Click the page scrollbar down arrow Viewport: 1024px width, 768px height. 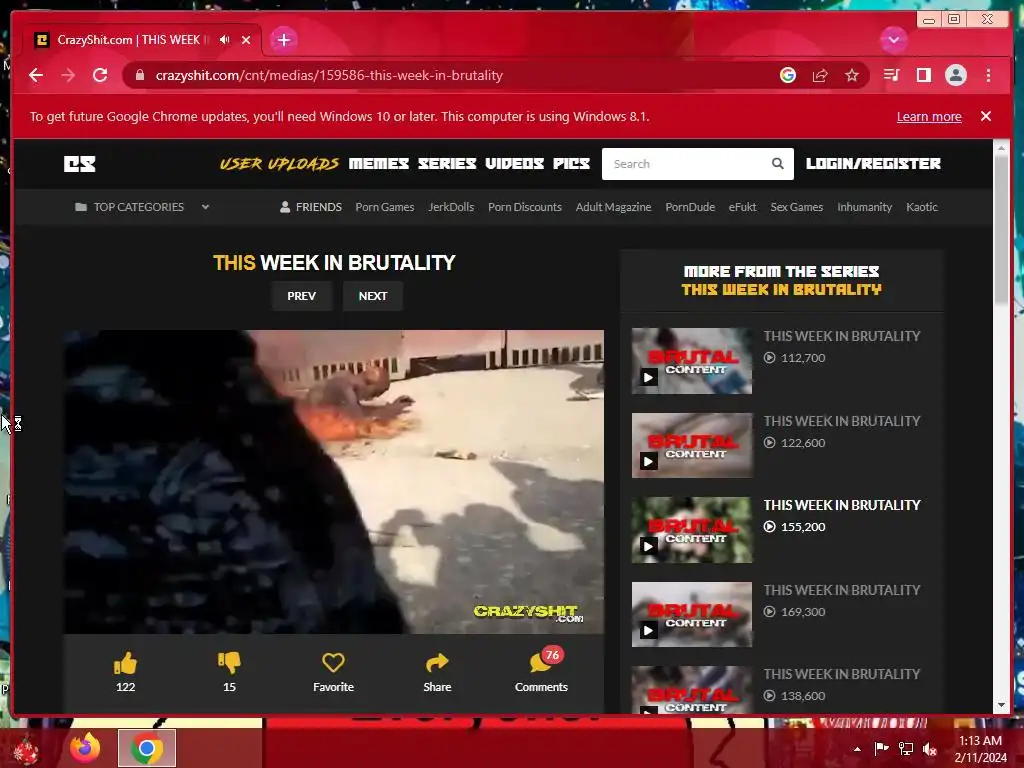pos(1001,705)
